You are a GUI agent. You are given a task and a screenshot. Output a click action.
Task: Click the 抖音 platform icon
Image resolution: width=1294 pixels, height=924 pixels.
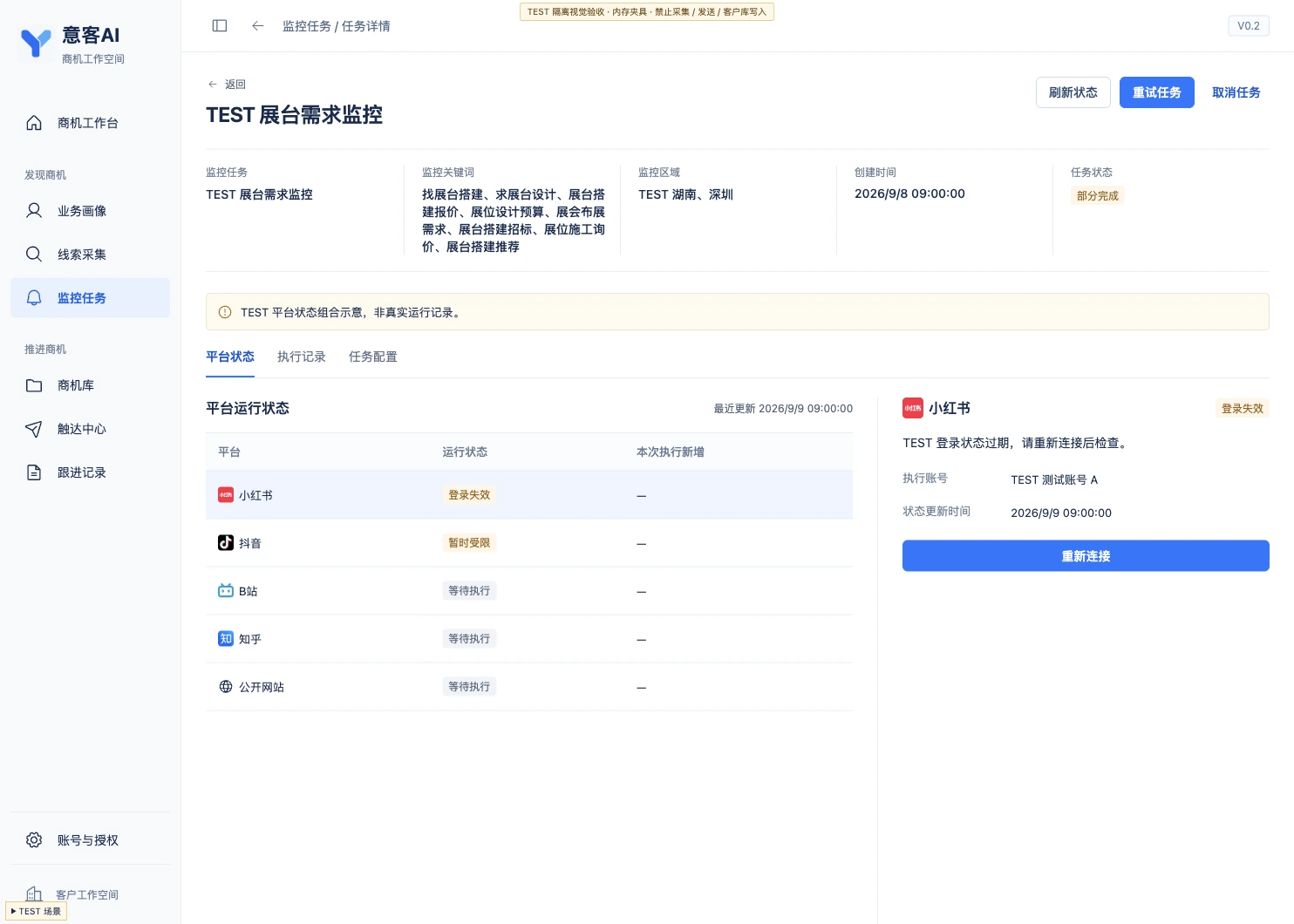click(226, 543)
